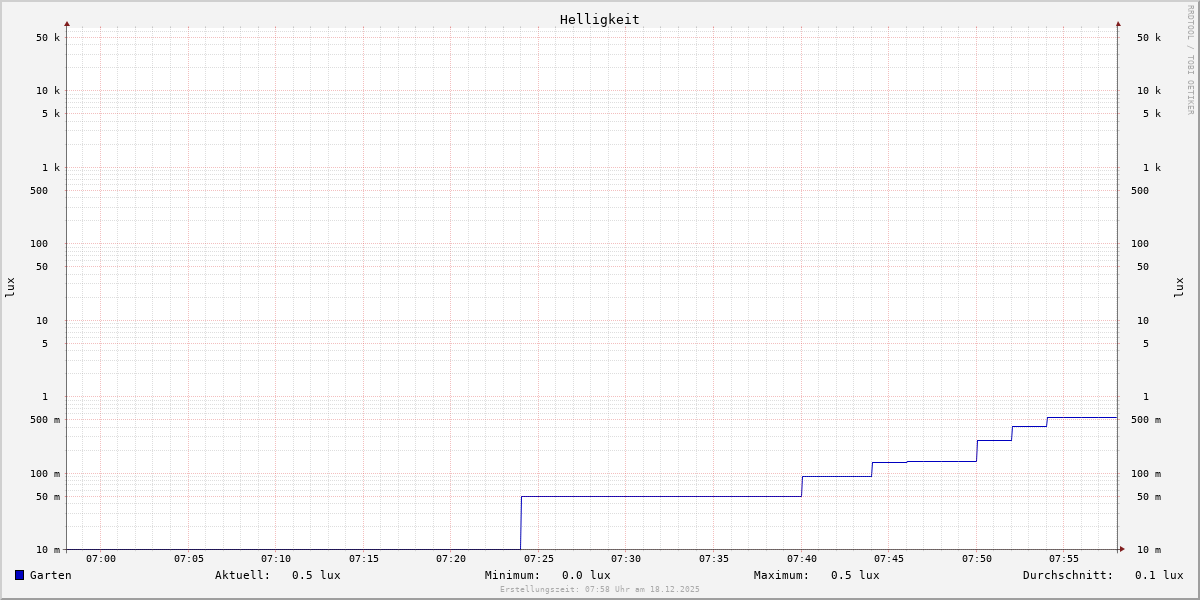1200x600 pixels.
Task: Click the 07:55 time axis label
Action: coord(1064,559)
